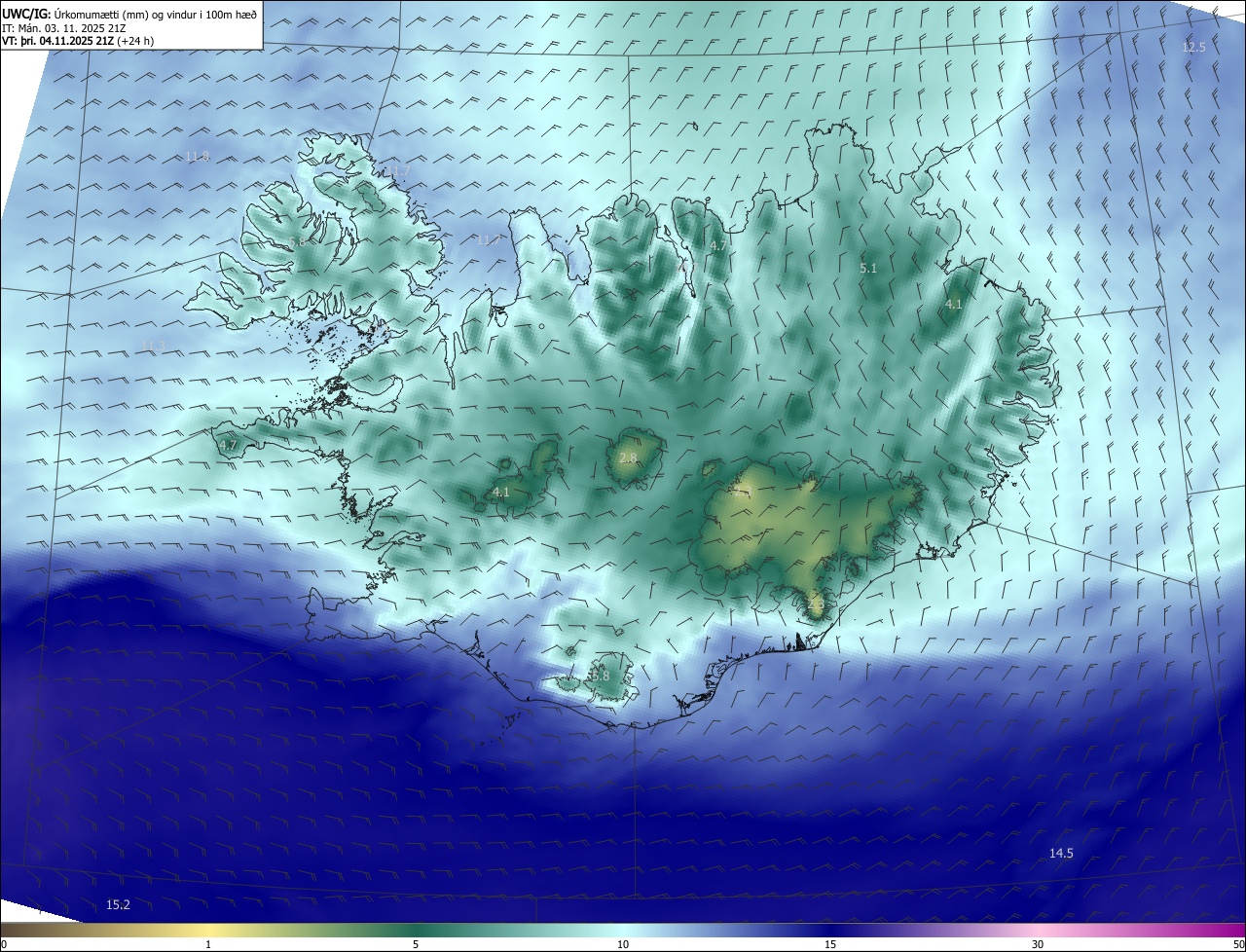Screen dimensions: 1246x952
Task: Click the 30 tick on the colour scale
Action: point(1038,944)
